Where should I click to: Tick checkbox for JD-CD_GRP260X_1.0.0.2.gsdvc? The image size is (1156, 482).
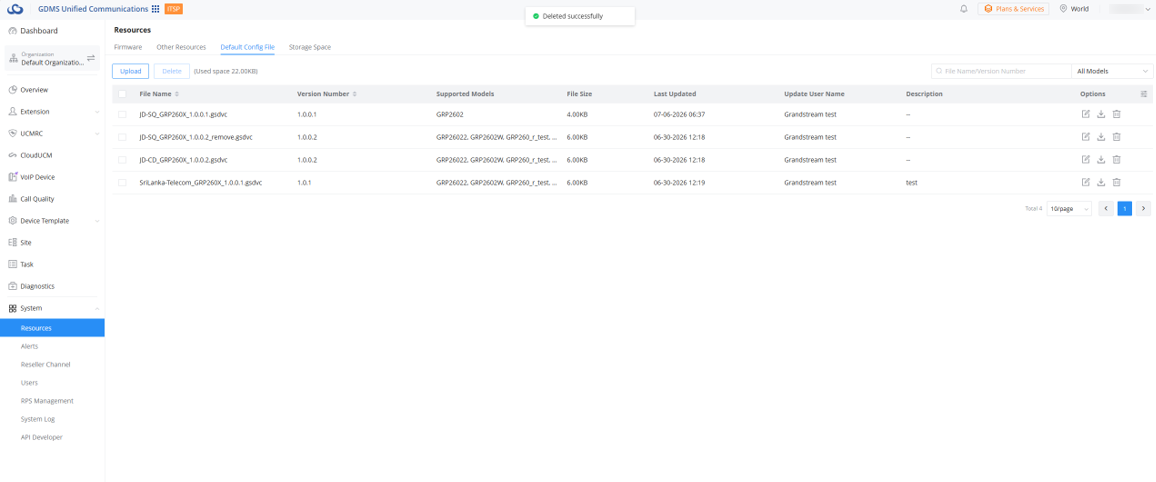coord(122,160)
